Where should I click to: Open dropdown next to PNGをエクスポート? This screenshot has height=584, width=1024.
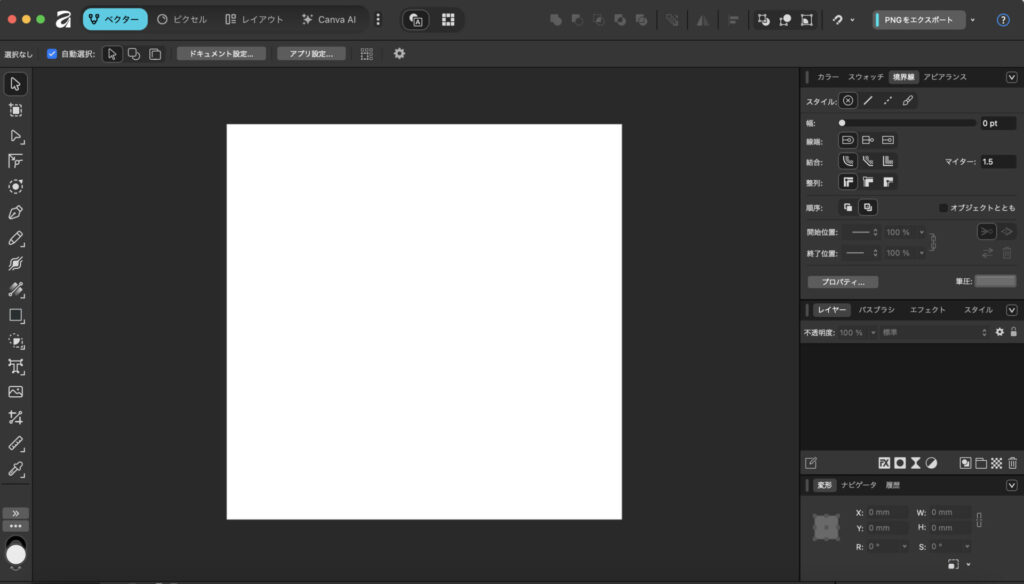point(973,20)
